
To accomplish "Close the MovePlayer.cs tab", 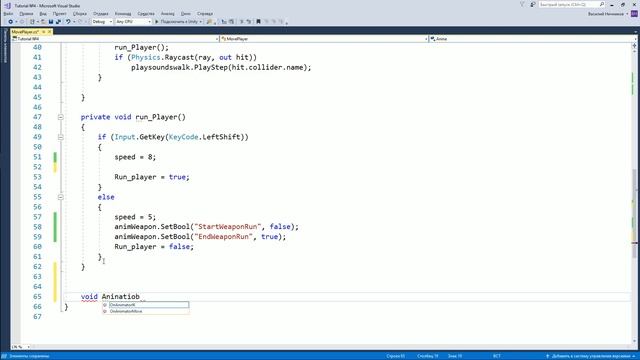I will coord(49,32).
